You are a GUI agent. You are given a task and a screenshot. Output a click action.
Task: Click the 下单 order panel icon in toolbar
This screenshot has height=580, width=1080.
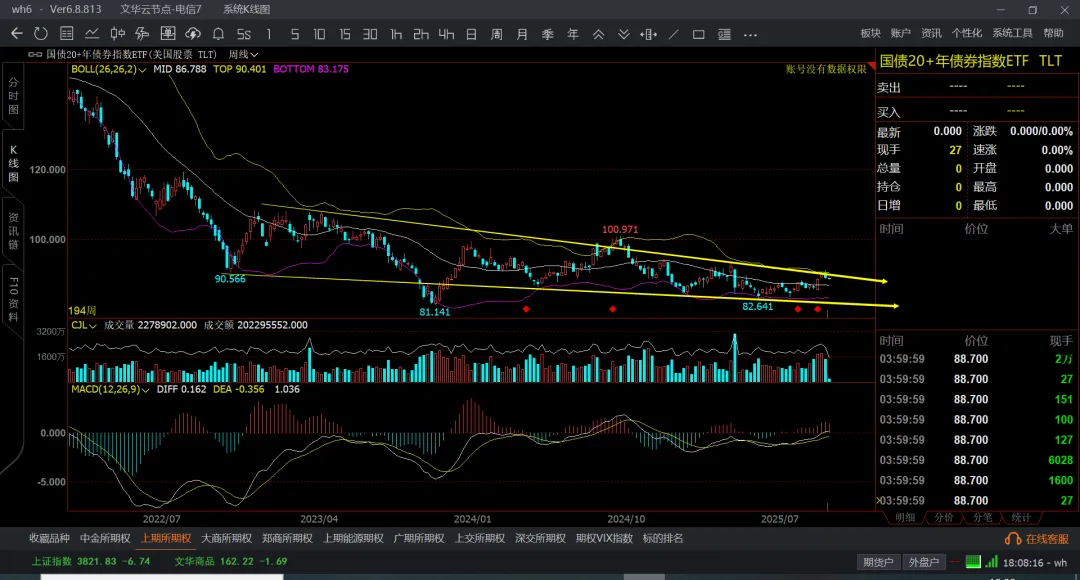pyautogui.click(x=167, y=34)
